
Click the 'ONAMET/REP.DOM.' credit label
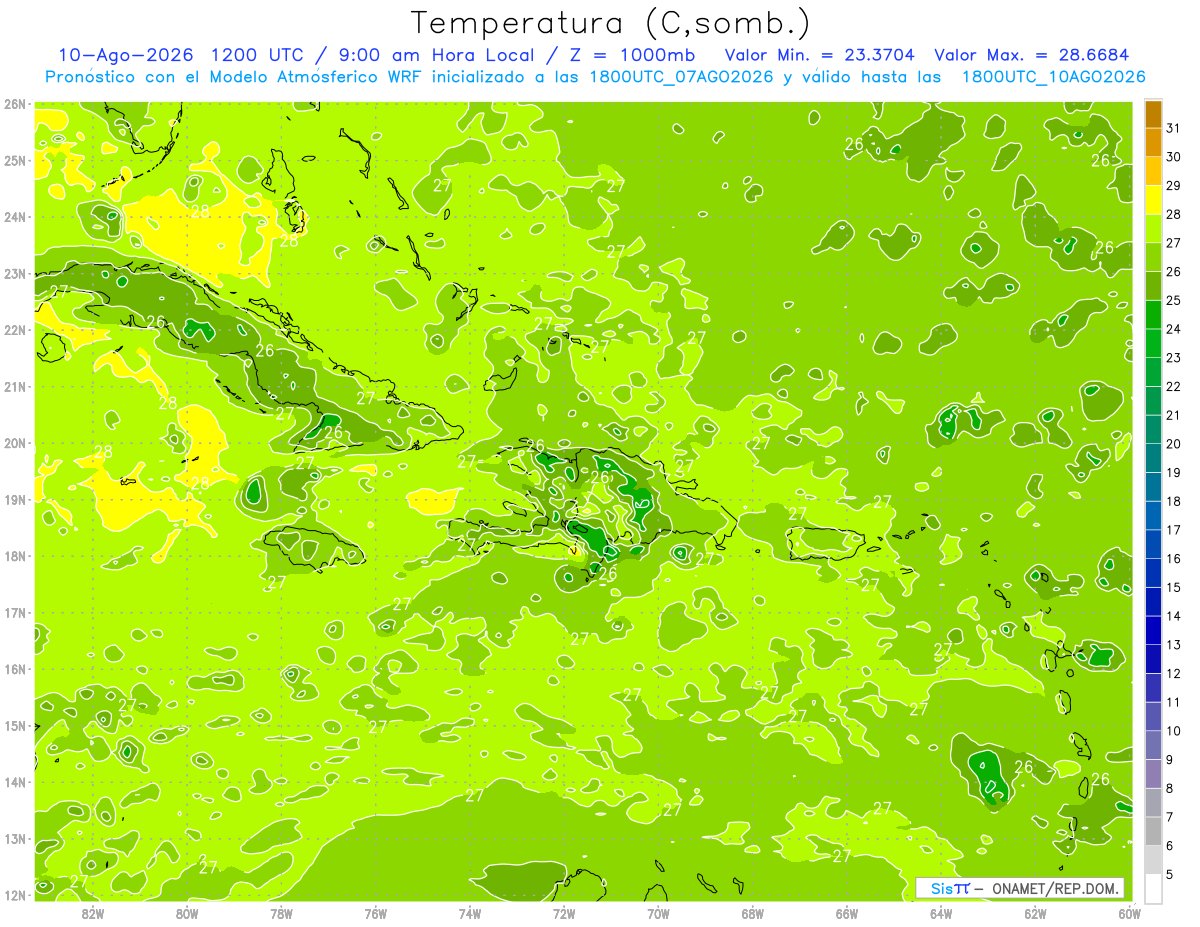pyautogui.click(x=1054, y=888)
